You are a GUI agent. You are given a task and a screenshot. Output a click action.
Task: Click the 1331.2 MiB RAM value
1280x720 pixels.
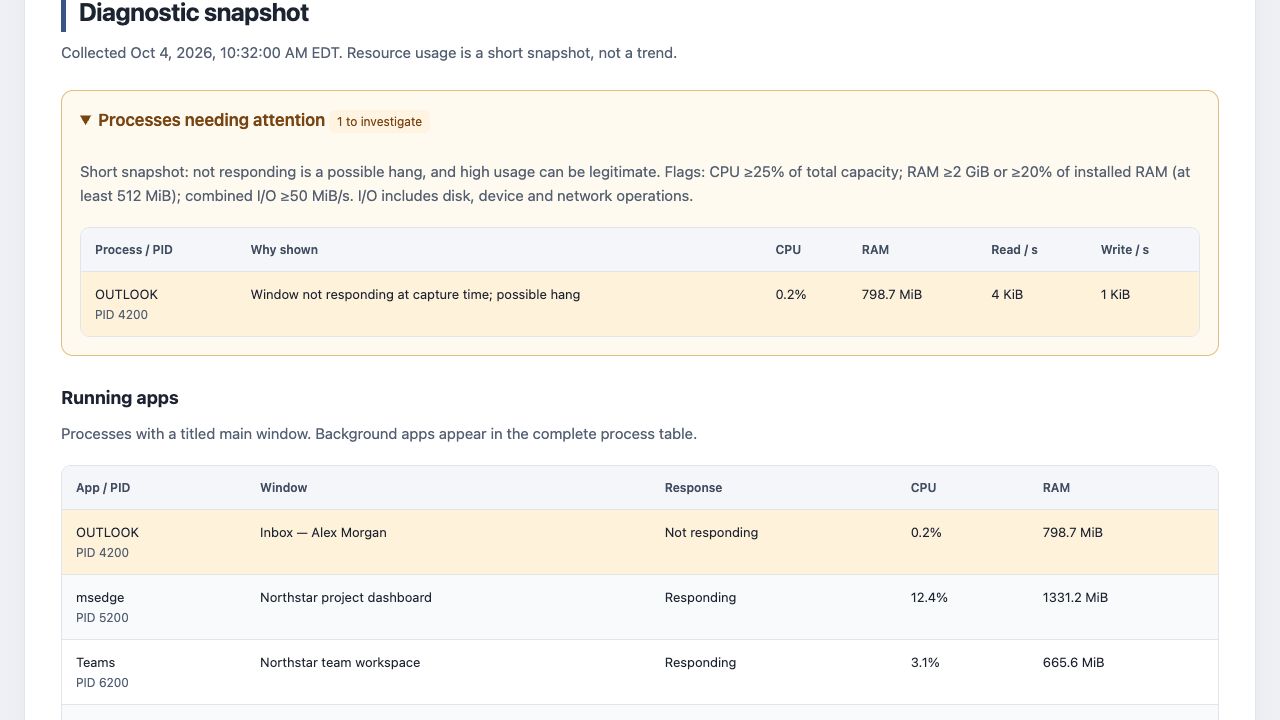1075,598
